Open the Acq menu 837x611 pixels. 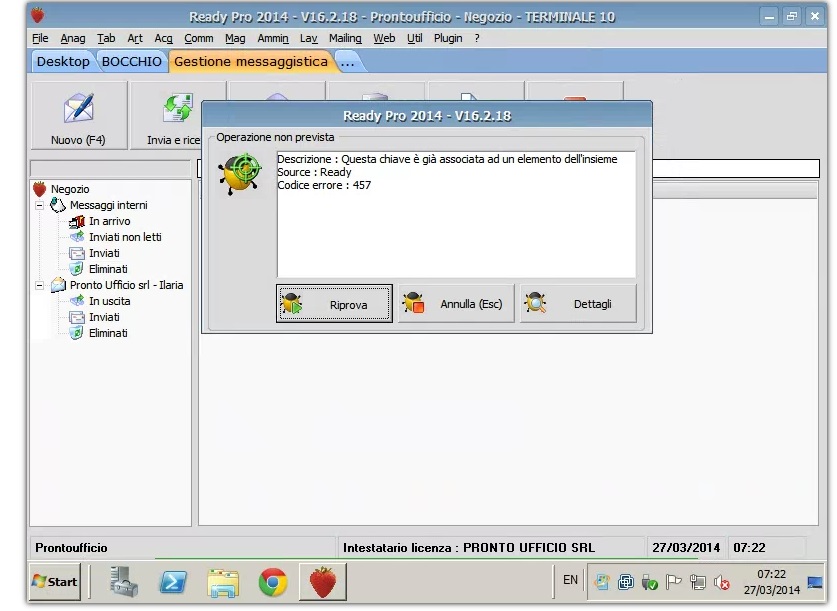(163, 38)
